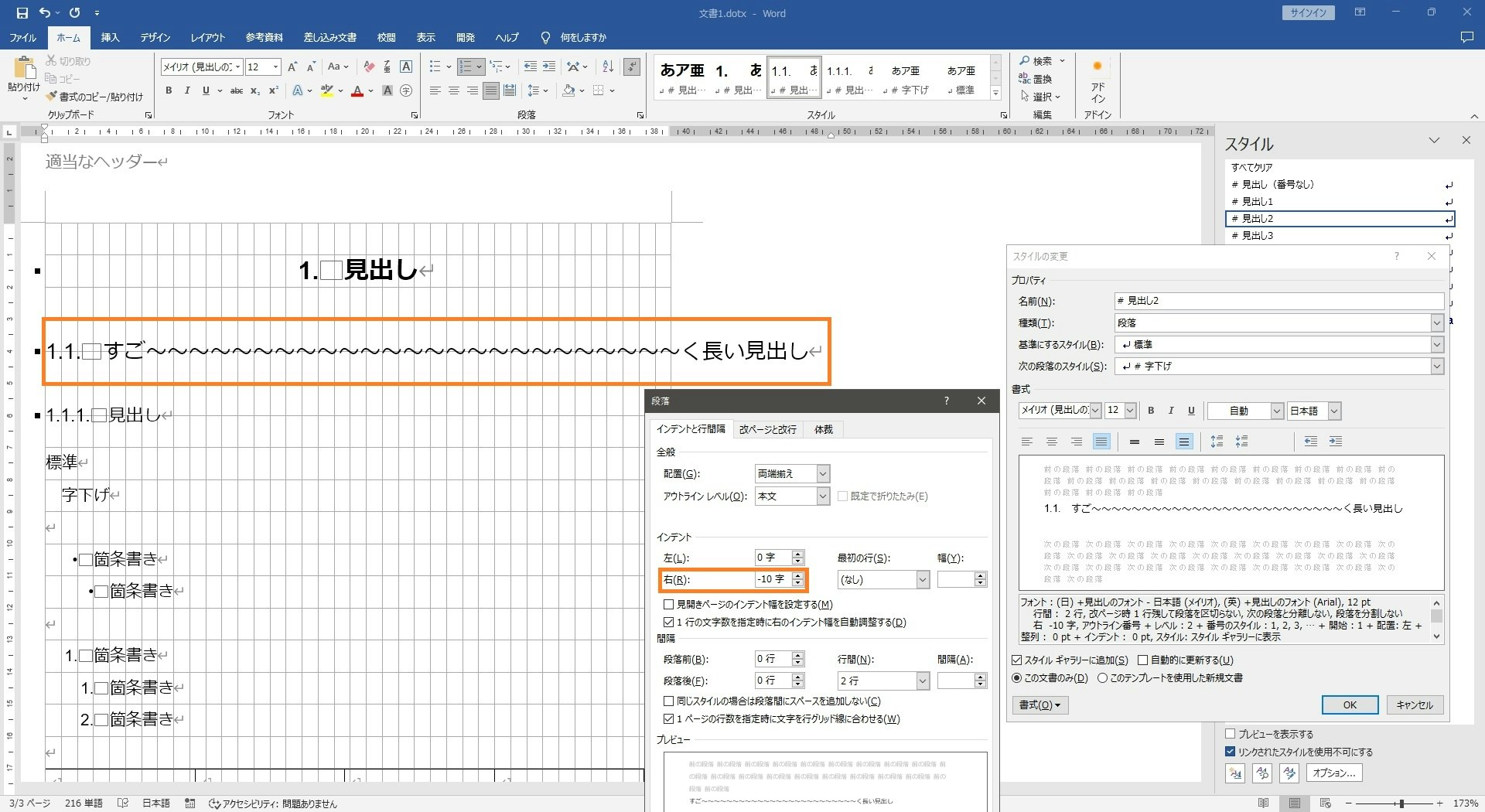Toggle strikethrough formatting in the ribbon
The height and width of the screenshot is (812, 1485).
[237, 90]
